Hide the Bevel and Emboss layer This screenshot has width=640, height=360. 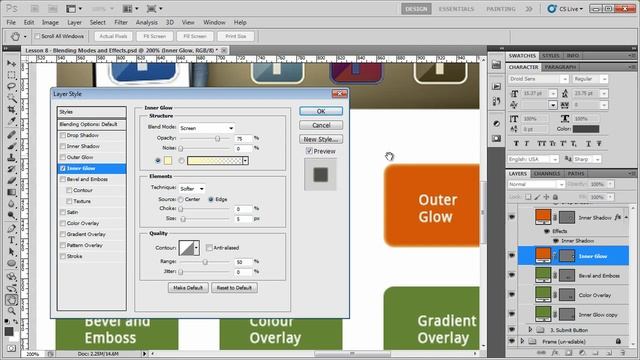pyautogui.click(x=511, y=276)
